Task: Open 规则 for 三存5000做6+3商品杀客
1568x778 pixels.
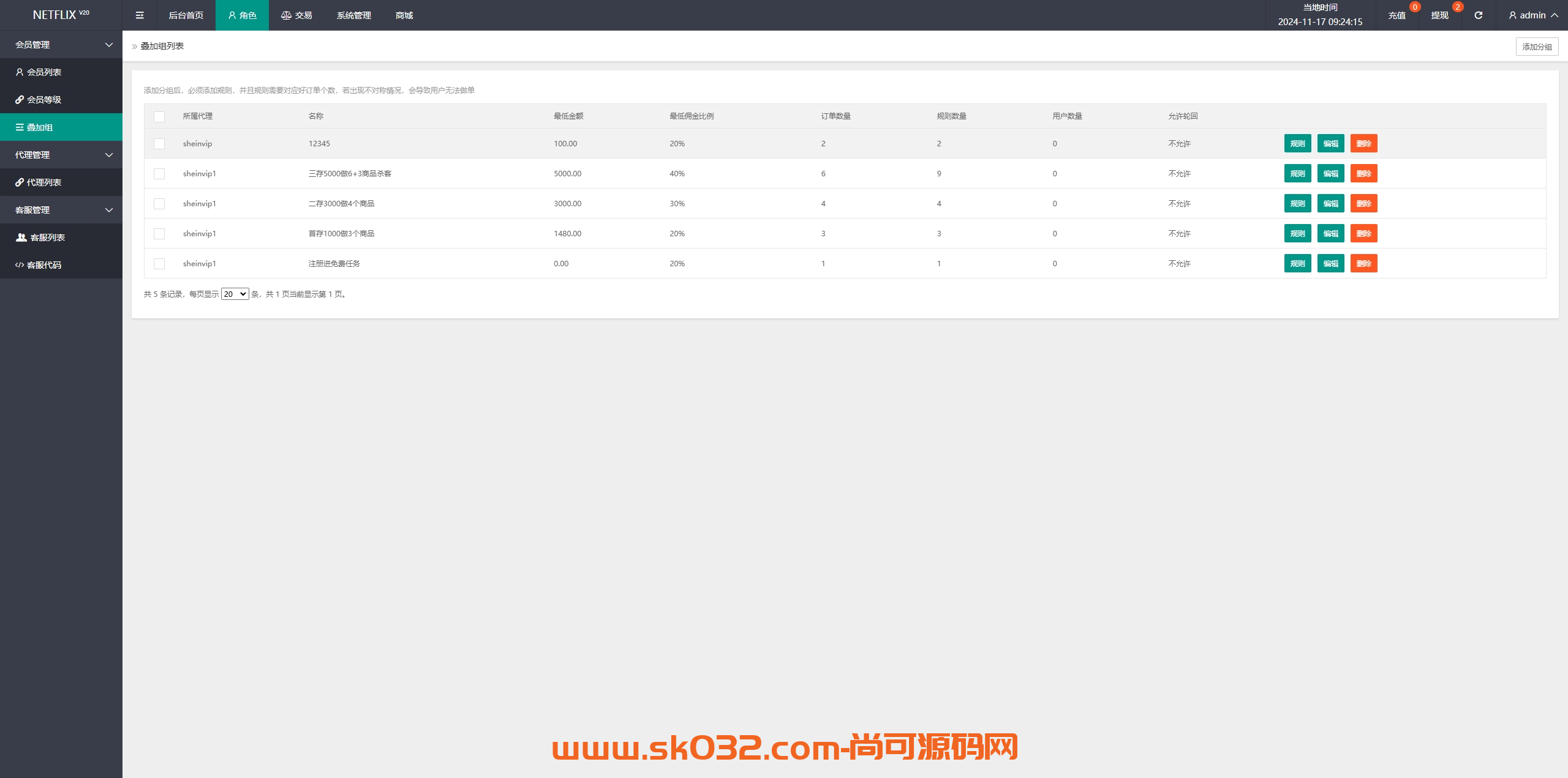Action: pos(1297,174)
